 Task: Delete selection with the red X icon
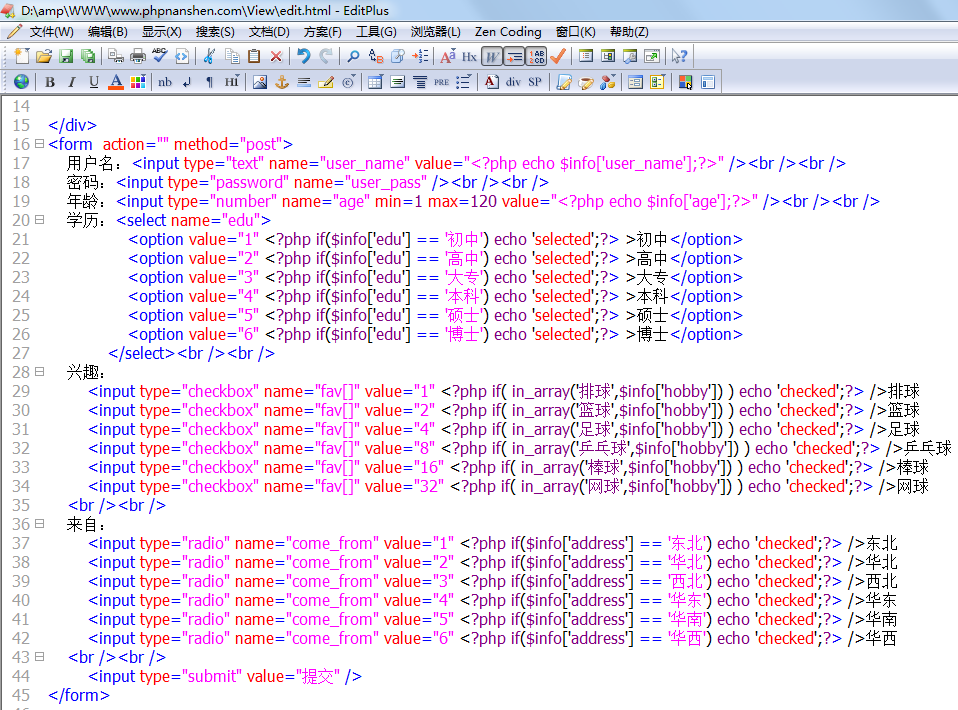coord(276,56)
